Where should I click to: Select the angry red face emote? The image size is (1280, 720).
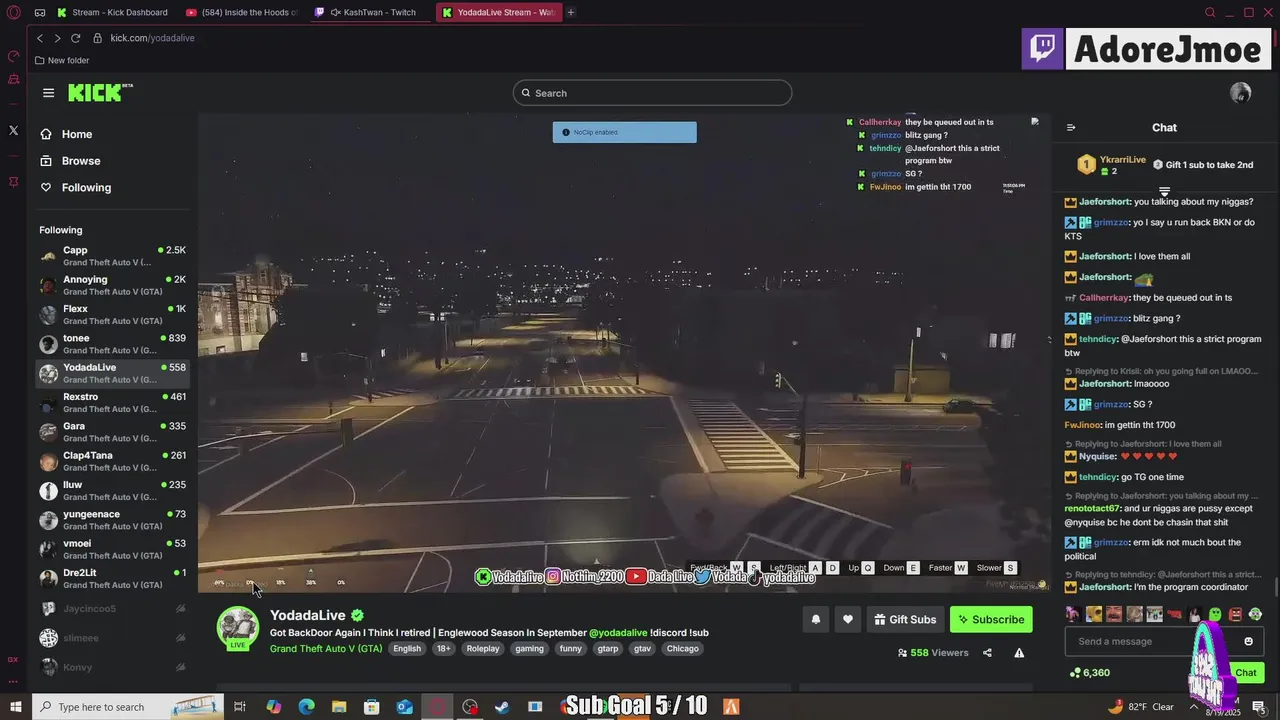coord(1235,614)
